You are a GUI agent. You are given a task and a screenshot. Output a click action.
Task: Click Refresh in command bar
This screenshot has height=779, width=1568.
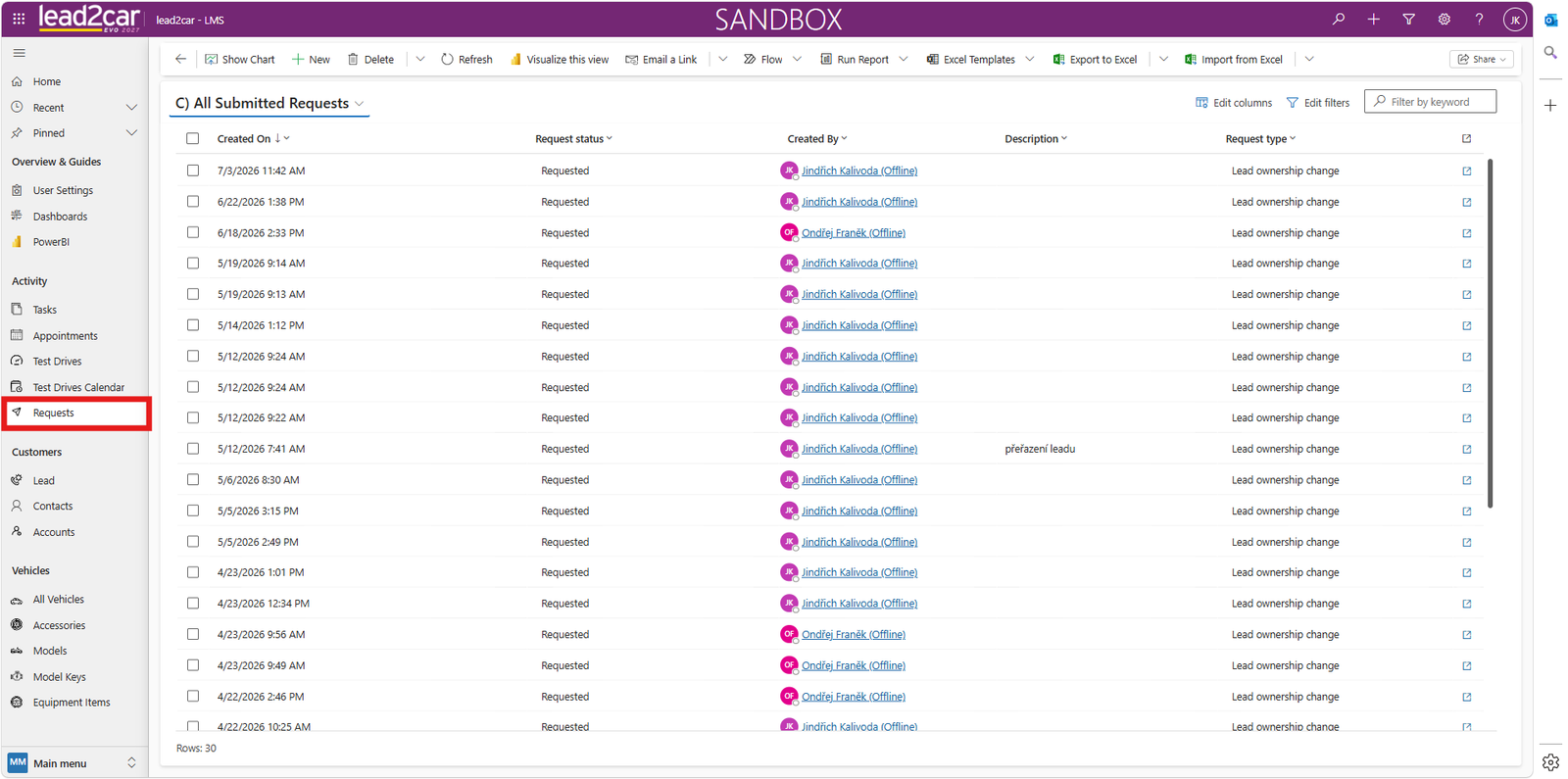[466, 60]
